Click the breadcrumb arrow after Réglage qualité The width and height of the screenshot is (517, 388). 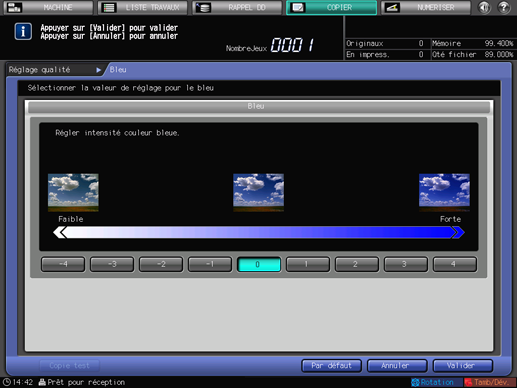click(x=98, y=70)
